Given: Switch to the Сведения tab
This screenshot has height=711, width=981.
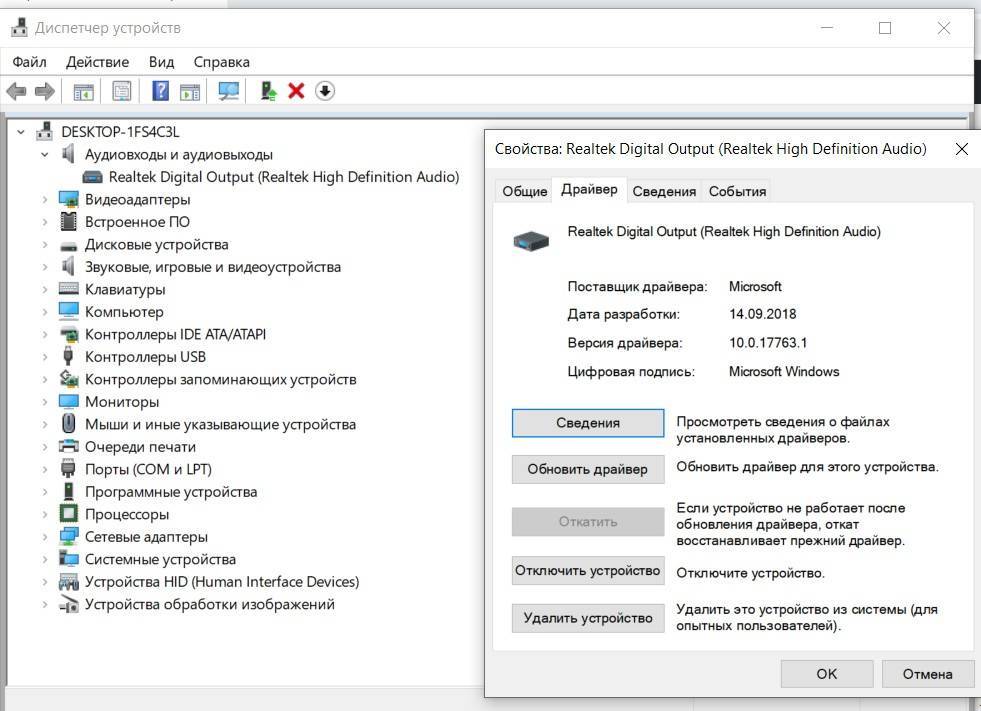Looking at the screenshot, I should point(664,191).
